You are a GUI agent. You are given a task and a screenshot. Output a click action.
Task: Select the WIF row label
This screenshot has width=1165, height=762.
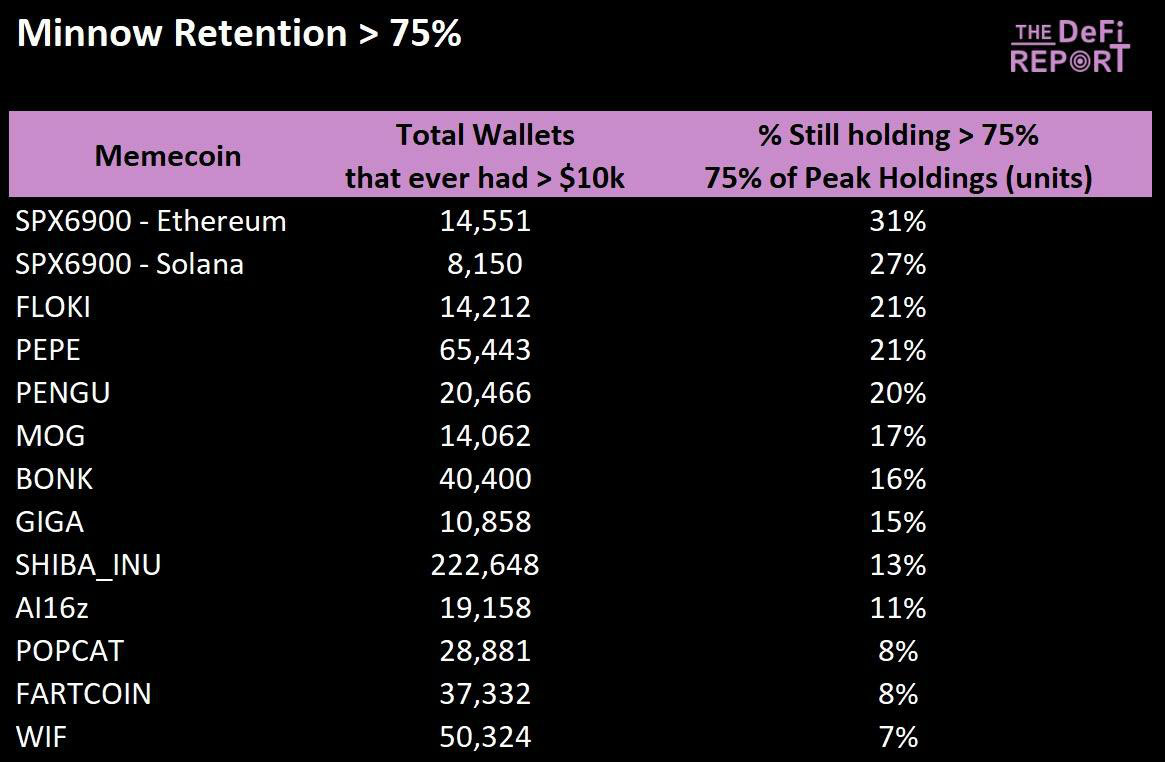point(41,737)
